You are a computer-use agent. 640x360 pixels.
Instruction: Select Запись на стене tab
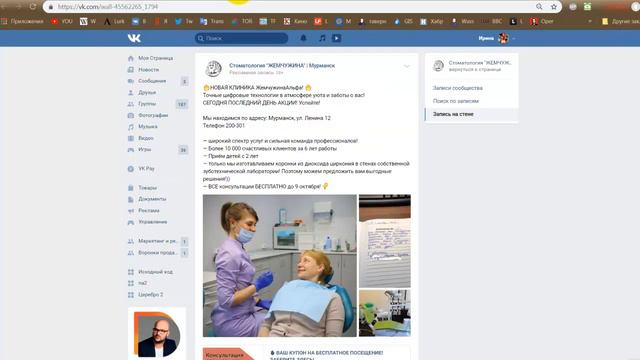471,114
